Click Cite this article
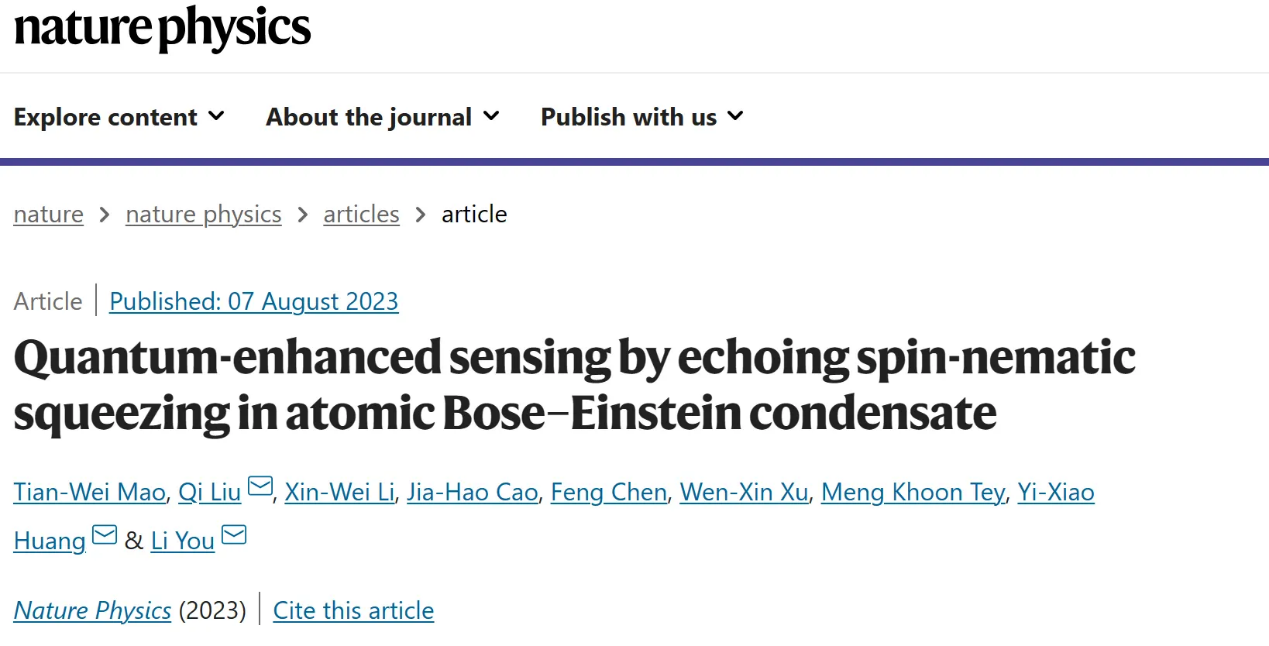Image resolution: width=1269 pixels, height=646 pixels. click(x=353, y=610)
